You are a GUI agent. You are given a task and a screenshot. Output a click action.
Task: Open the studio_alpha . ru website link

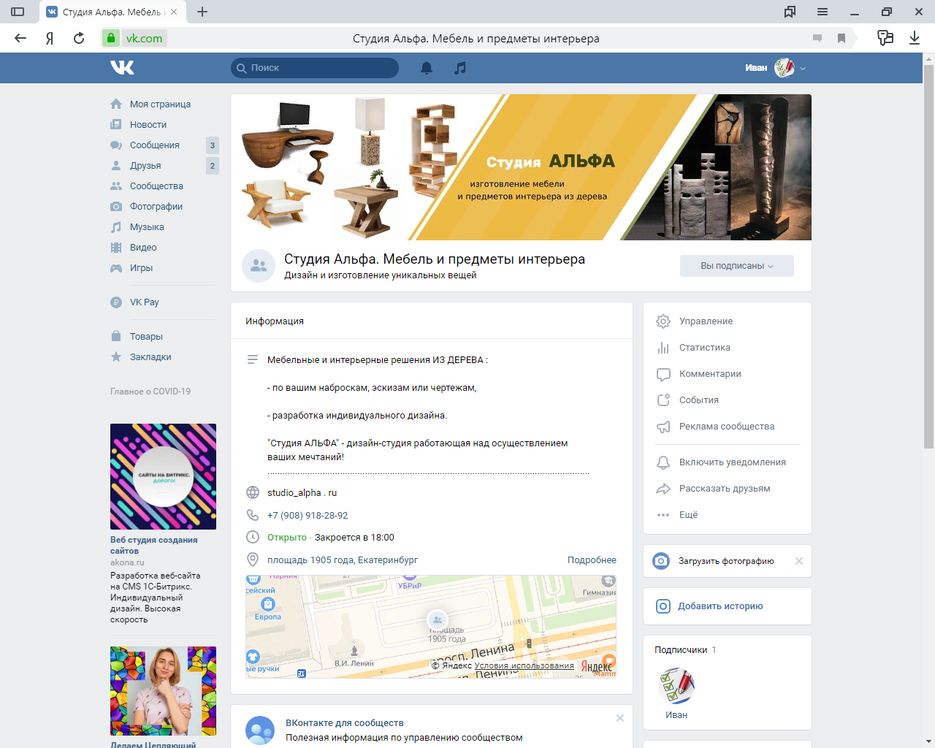(302, 493)
